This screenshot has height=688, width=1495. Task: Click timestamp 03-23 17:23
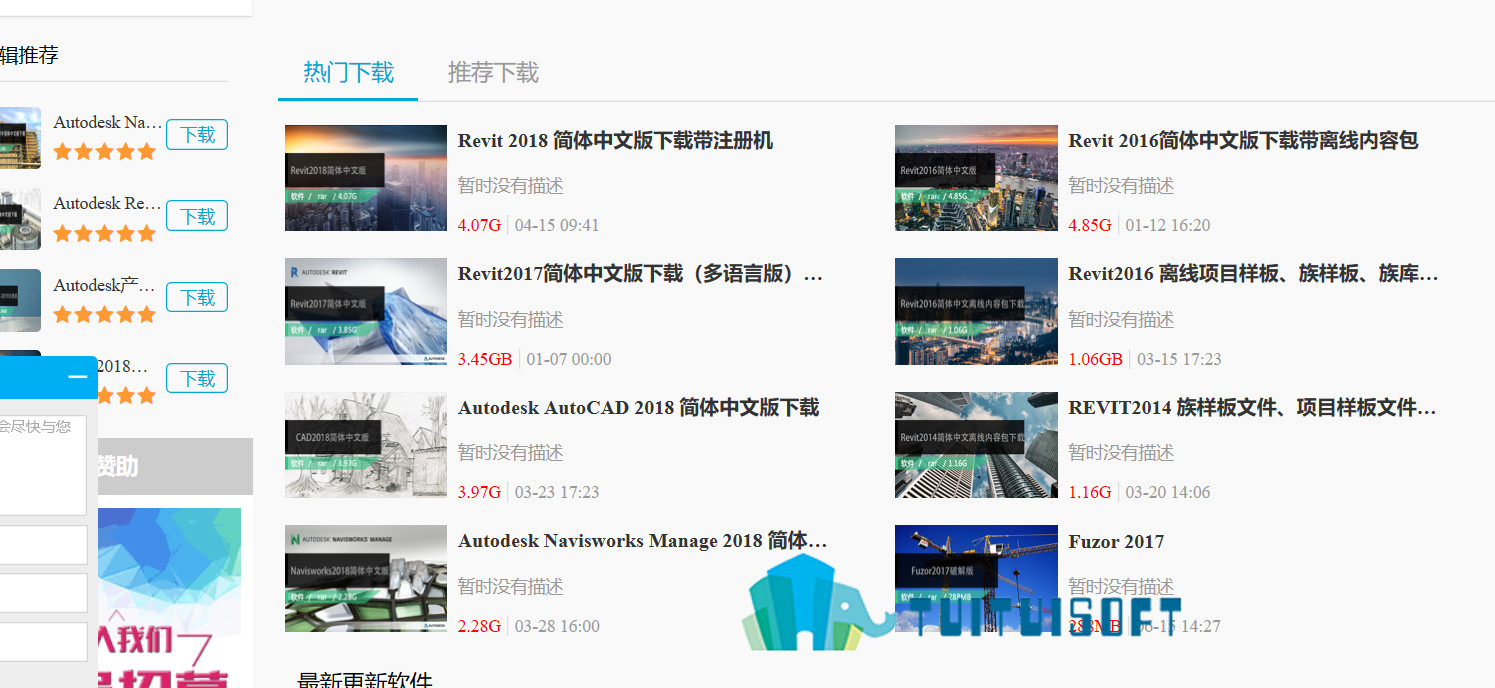tap(557, 492)
